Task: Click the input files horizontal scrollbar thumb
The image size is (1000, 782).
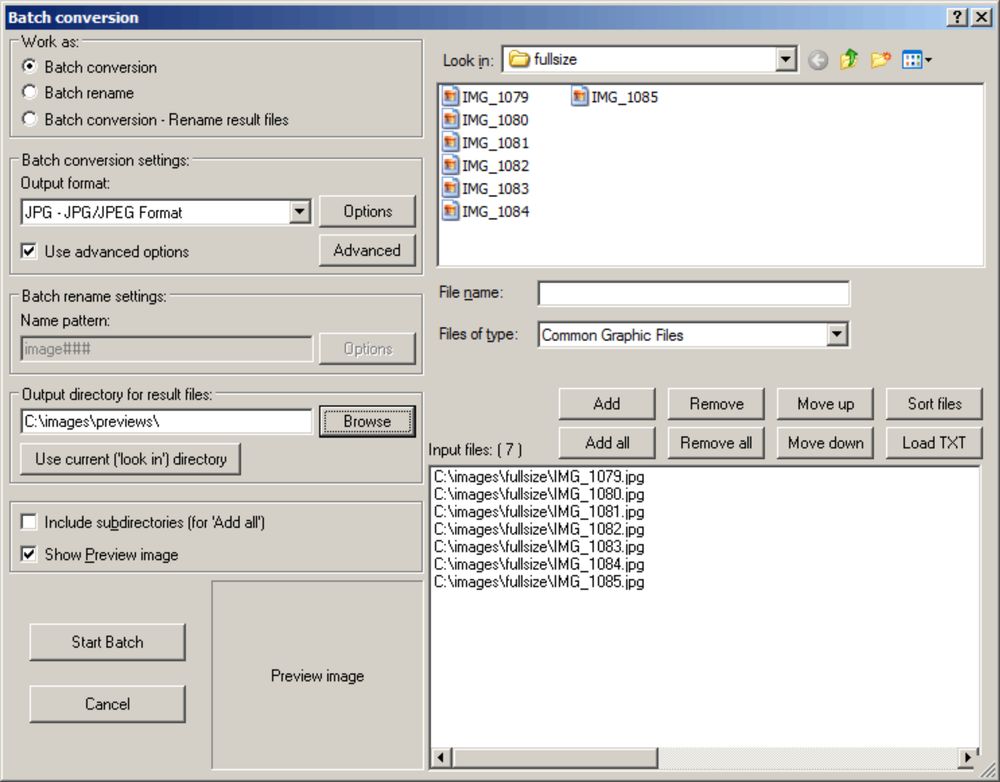Action: (x=555, y=757)
